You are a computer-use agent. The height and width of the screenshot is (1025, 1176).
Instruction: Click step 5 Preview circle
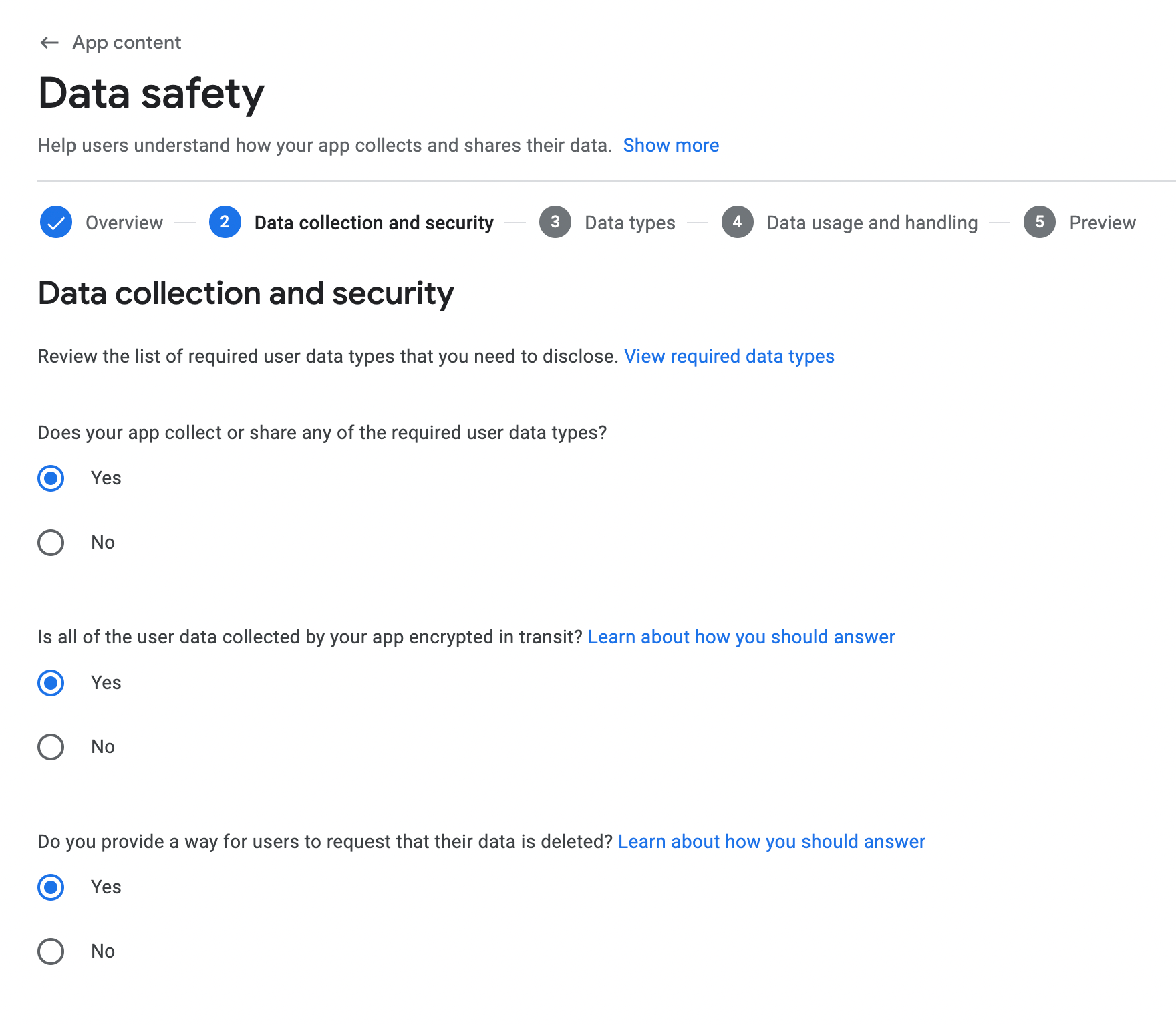tap(1040, 223)
